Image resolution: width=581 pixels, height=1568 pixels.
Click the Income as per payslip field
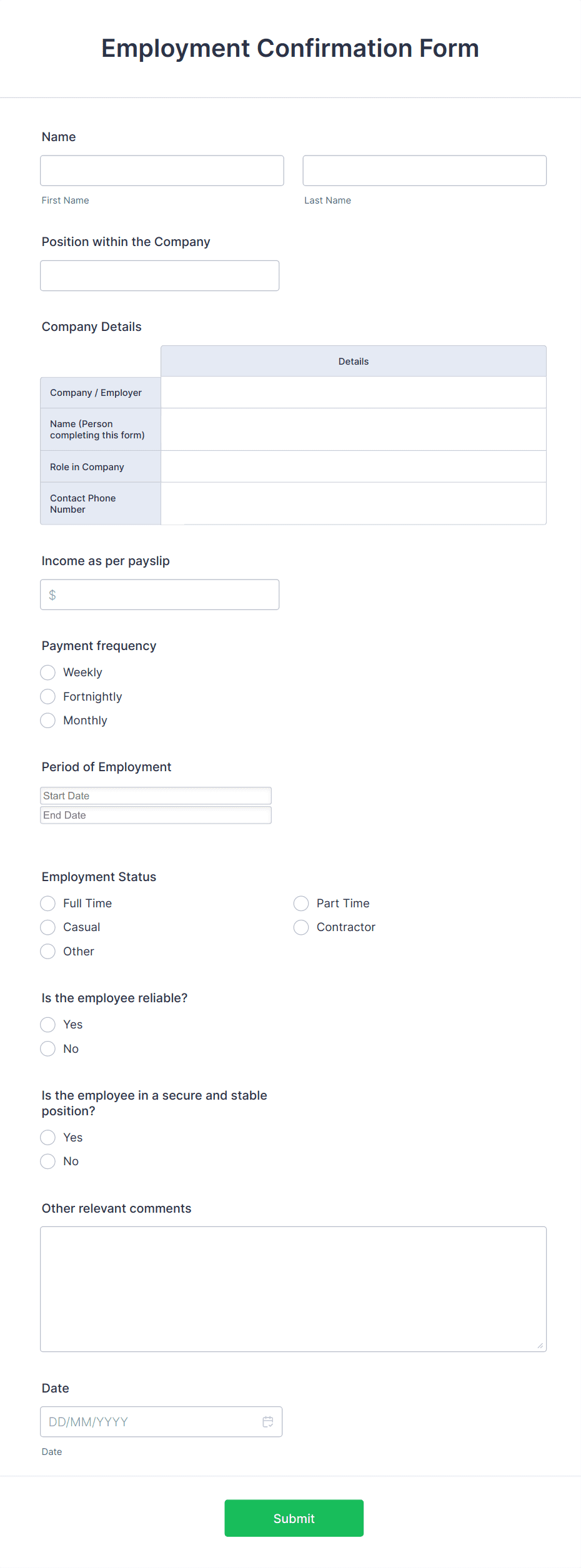(159, 594)
